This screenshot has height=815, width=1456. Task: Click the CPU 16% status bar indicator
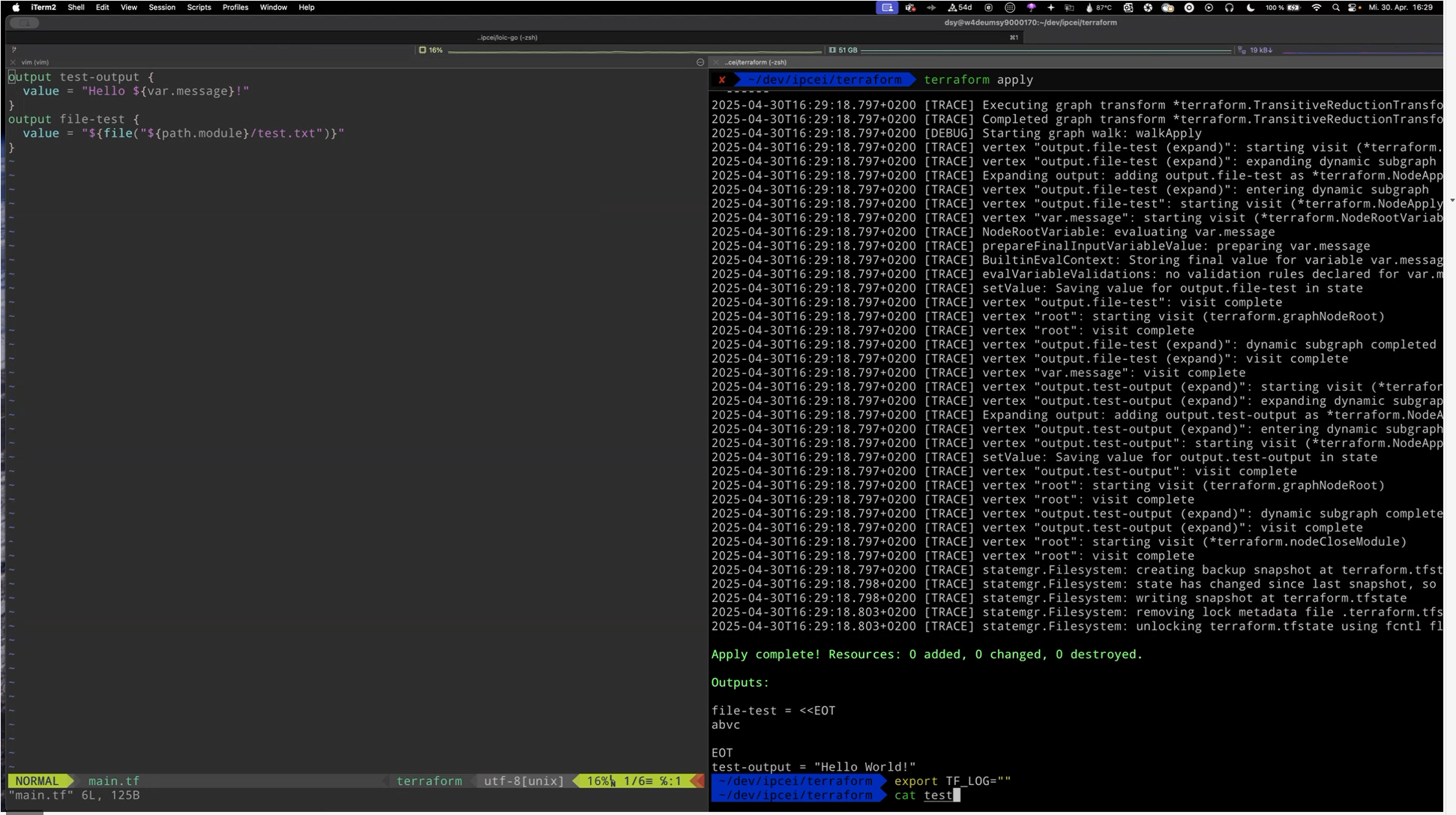[431, 50]
